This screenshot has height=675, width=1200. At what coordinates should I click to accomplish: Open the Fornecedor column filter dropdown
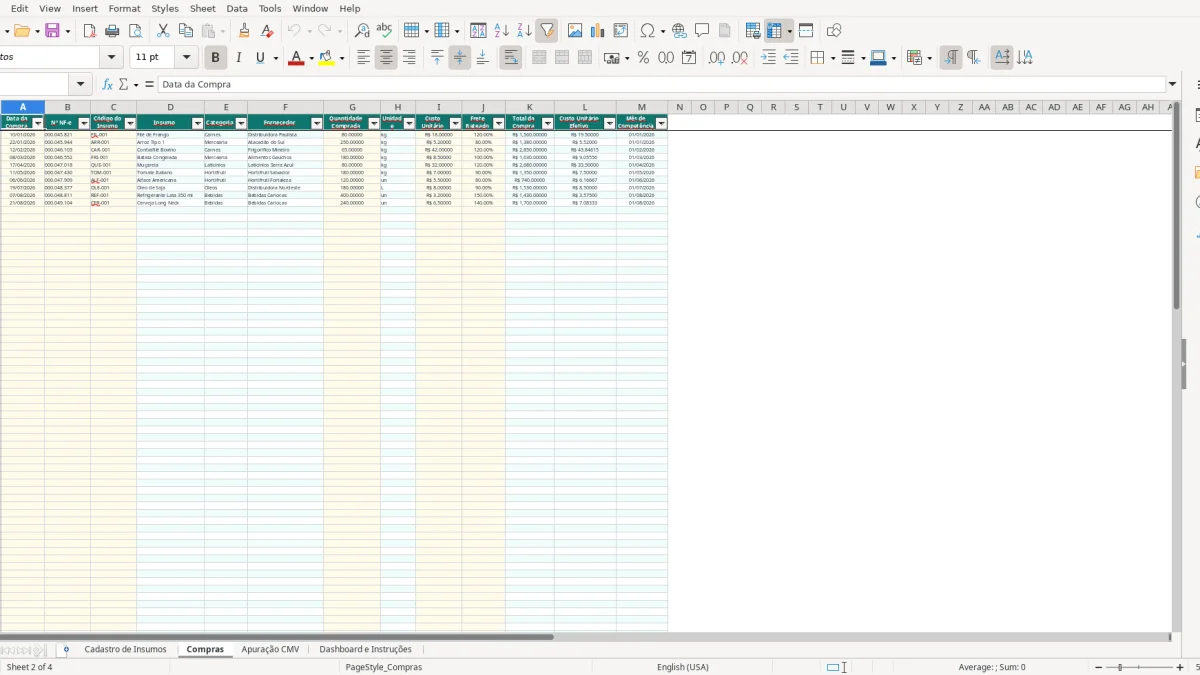(317, 124)
